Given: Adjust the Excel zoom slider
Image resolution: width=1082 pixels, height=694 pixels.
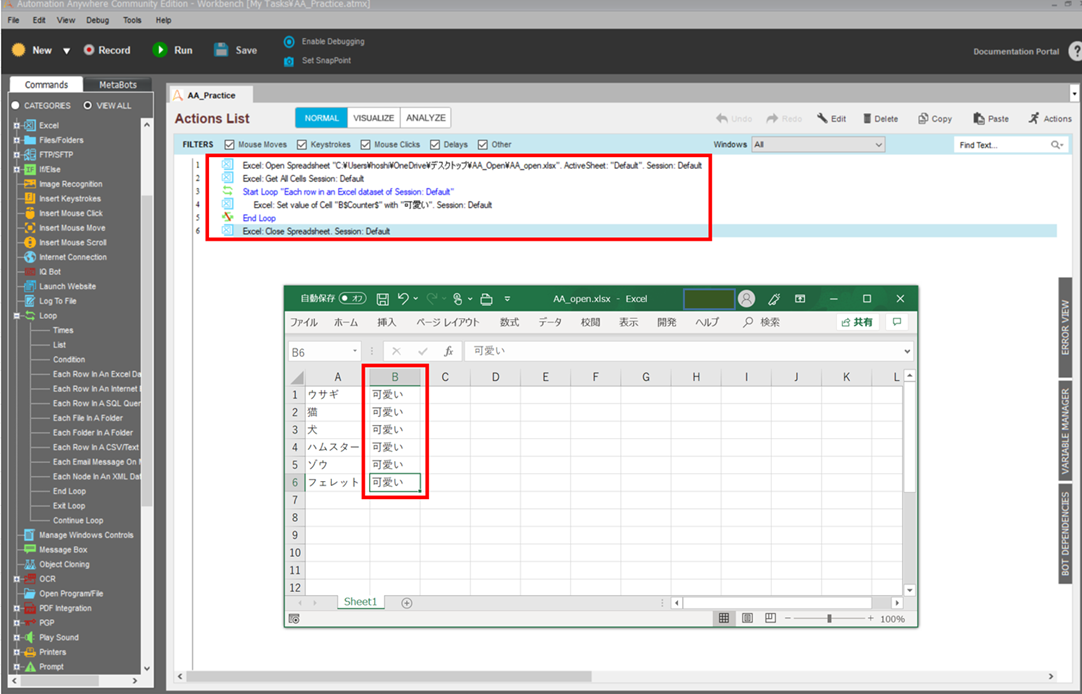Looking at the screenshot, I should (x=829, y=619).
